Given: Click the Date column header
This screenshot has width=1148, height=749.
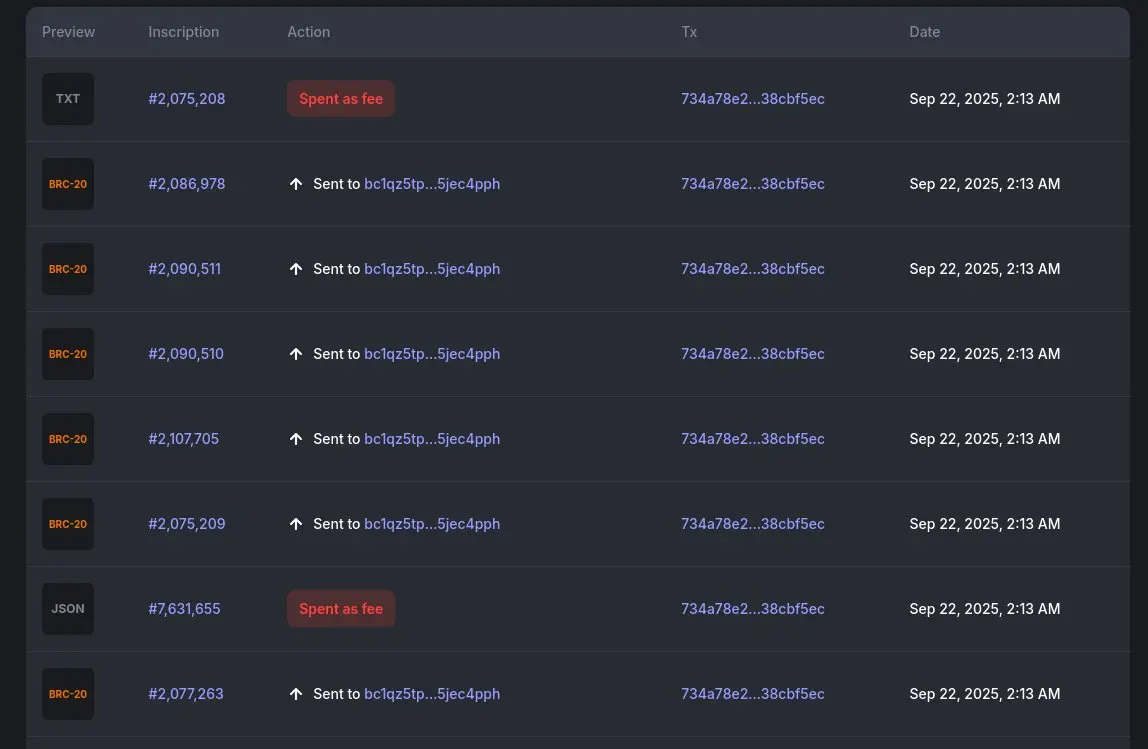Looking at the screenshot, I should [925, 32].
